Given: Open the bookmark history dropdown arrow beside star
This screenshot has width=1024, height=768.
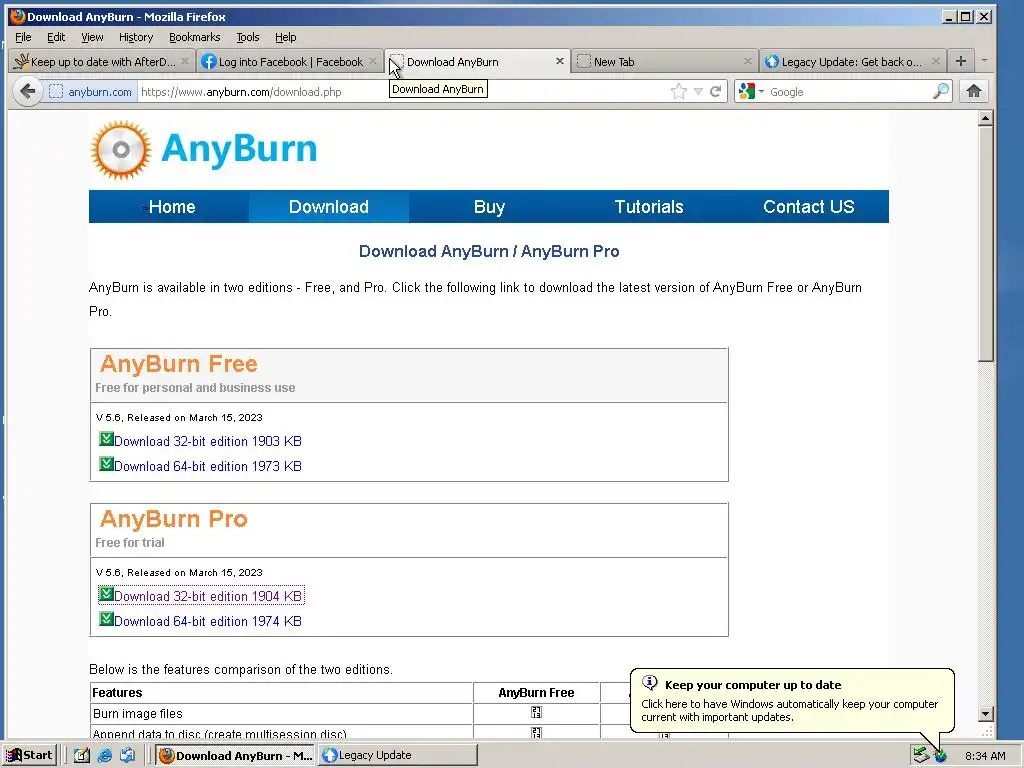Looking at the screenshot, I should pyautogui.click(x=698, y=91).
